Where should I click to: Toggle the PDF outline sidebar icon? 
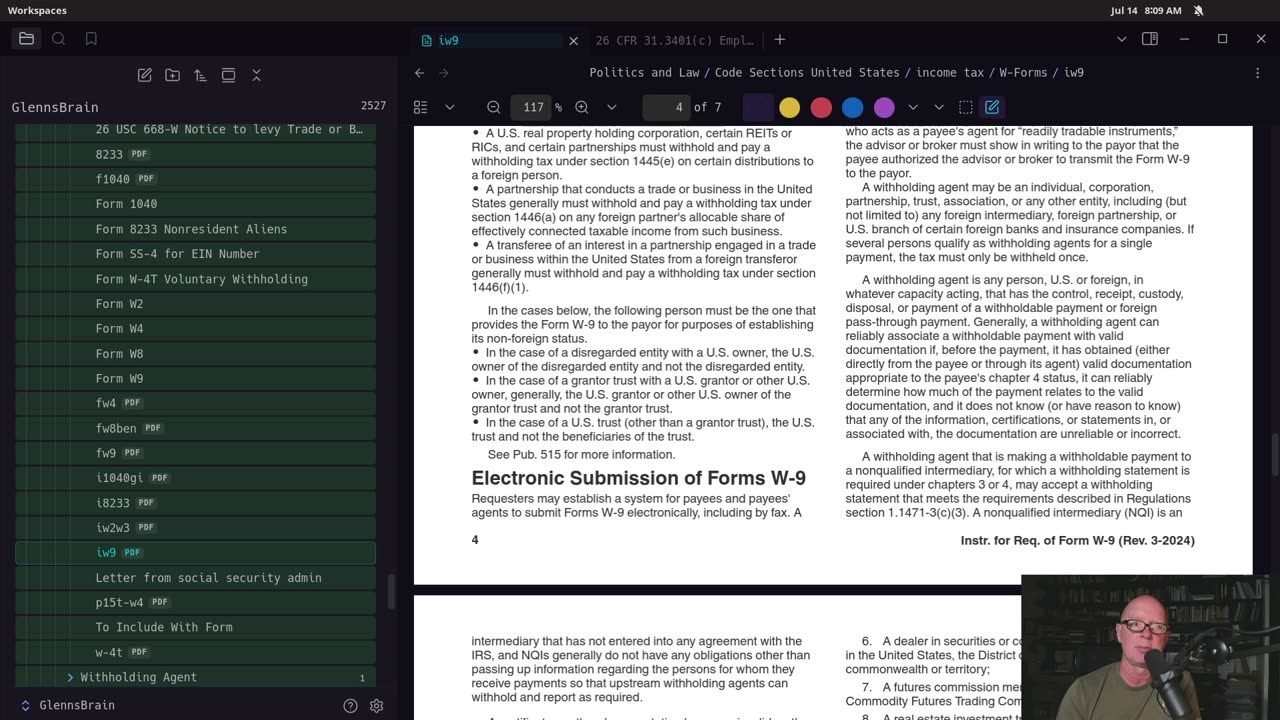pos(421,107)
